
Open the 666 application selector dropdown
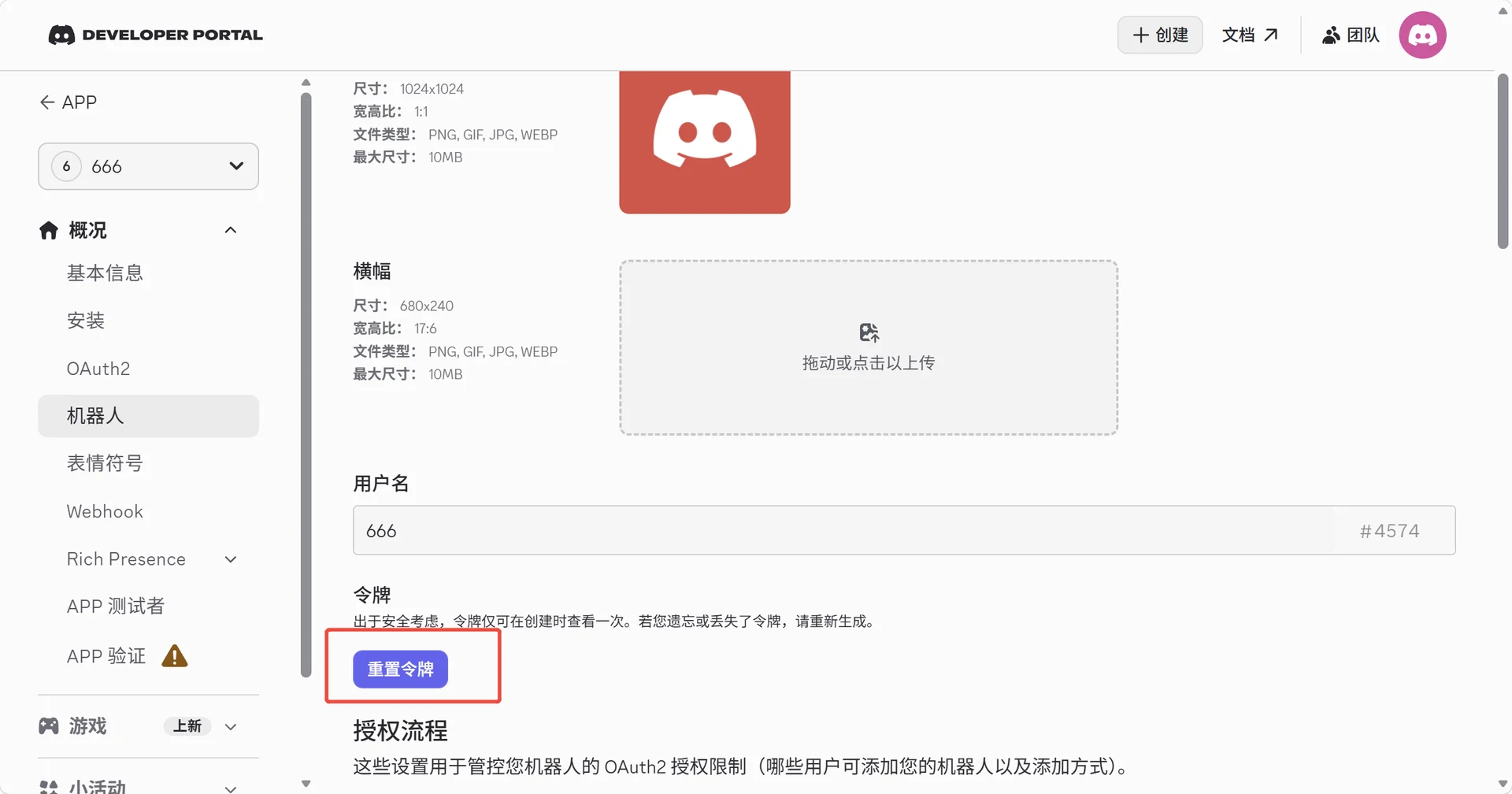point(148,166)
